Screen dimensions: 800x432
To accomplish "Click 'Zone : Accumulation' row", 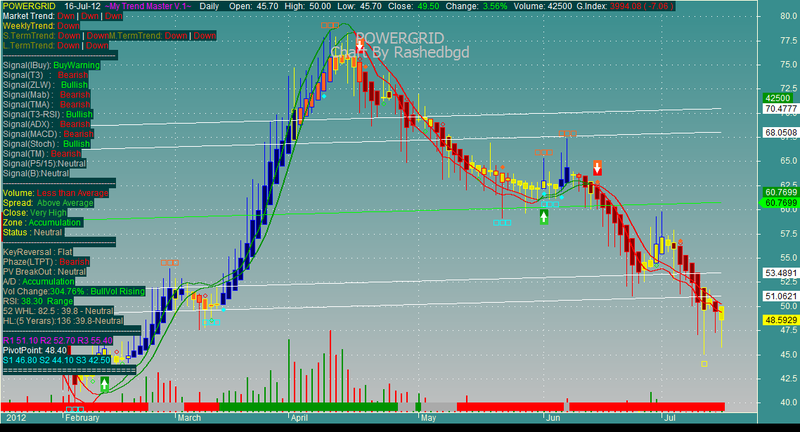I will click(42, 222).
